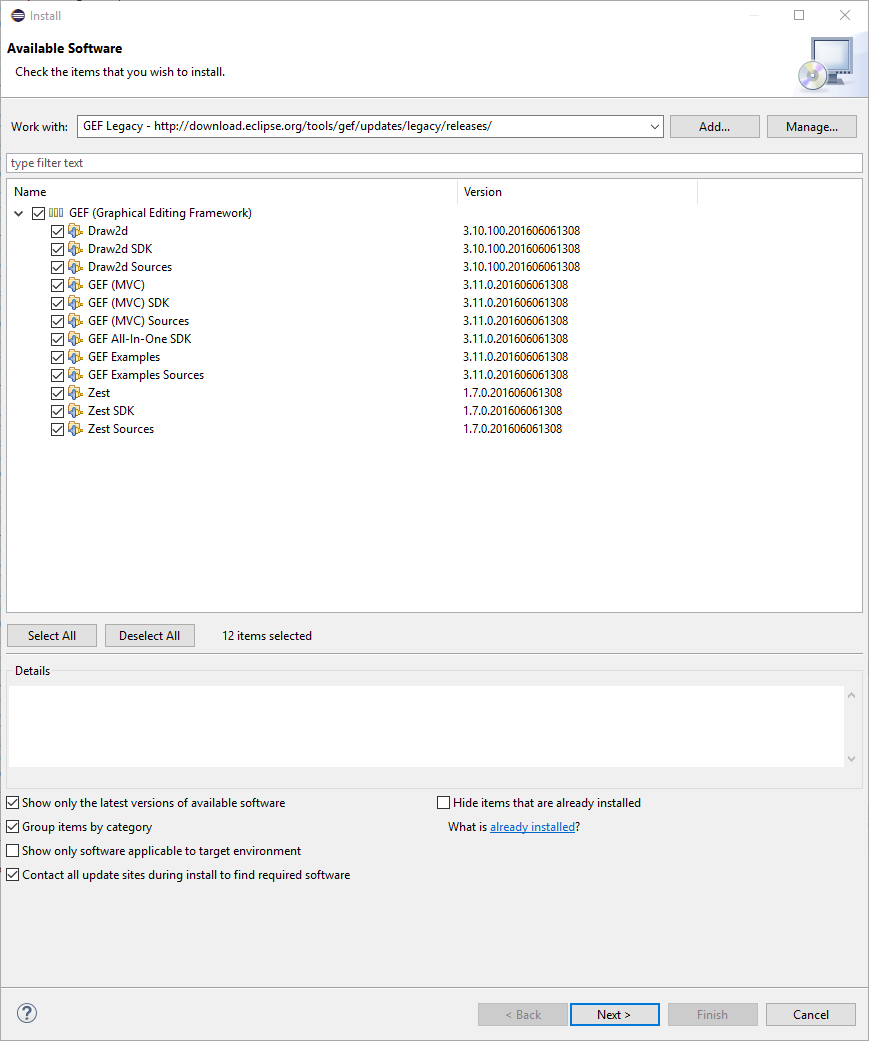Click the Draw2d SDK feature icon
The image size is (869, 1041).
click(x=76, y=249)
